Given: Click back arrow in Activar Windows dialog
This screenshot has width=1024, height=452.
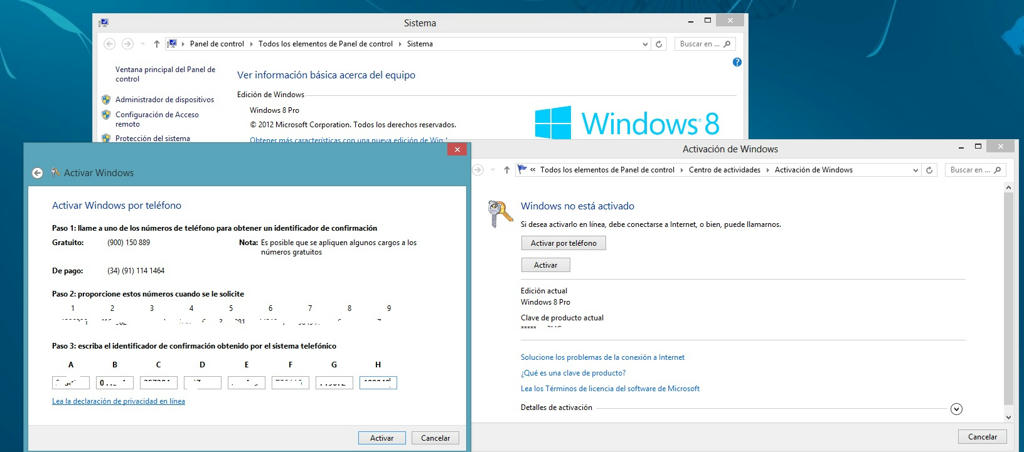Looking at the screenshot, I should 37,172.
